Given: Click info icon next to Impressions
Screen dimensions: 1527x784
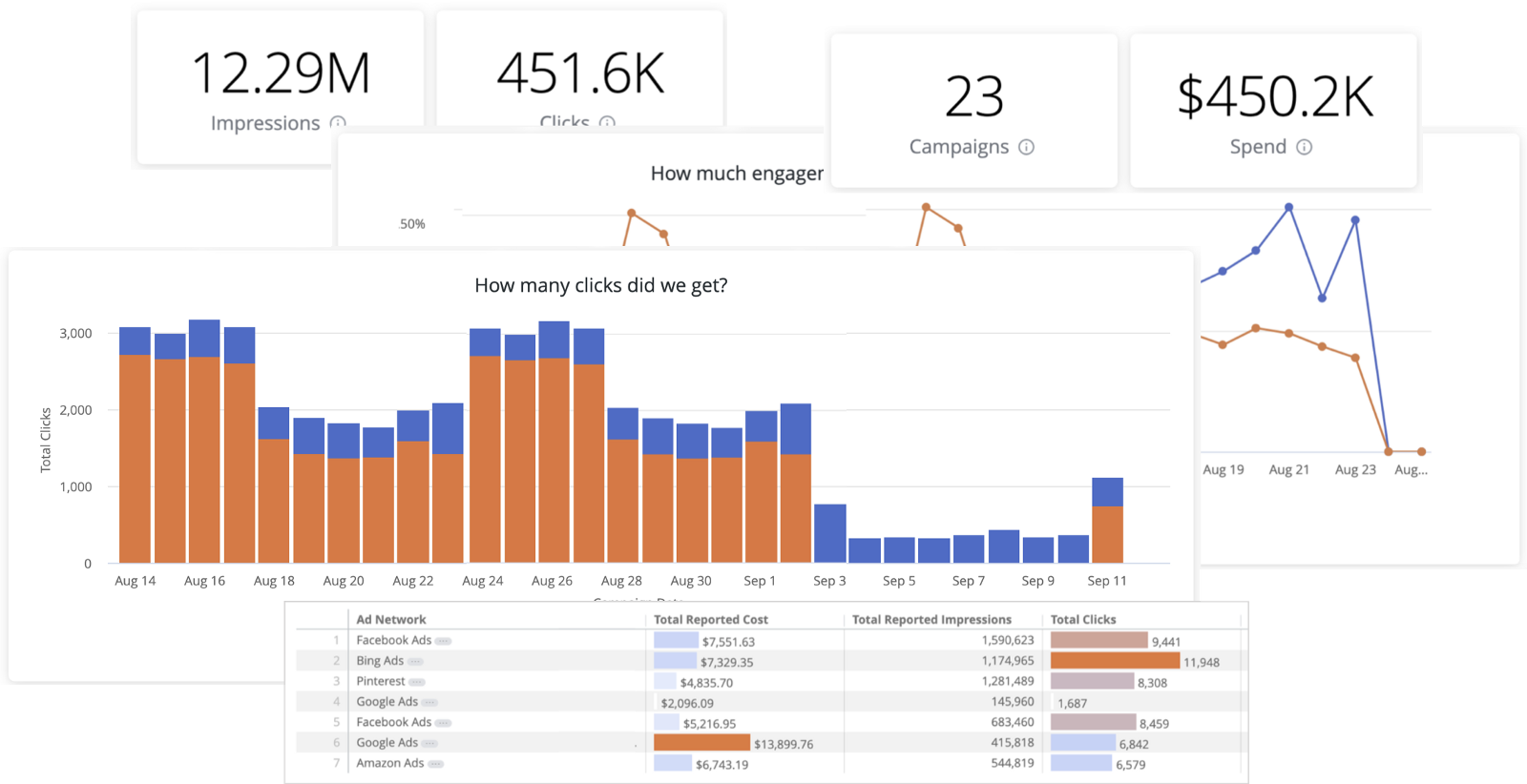Looking at the screenshot, I should click(x=338, y=123).
